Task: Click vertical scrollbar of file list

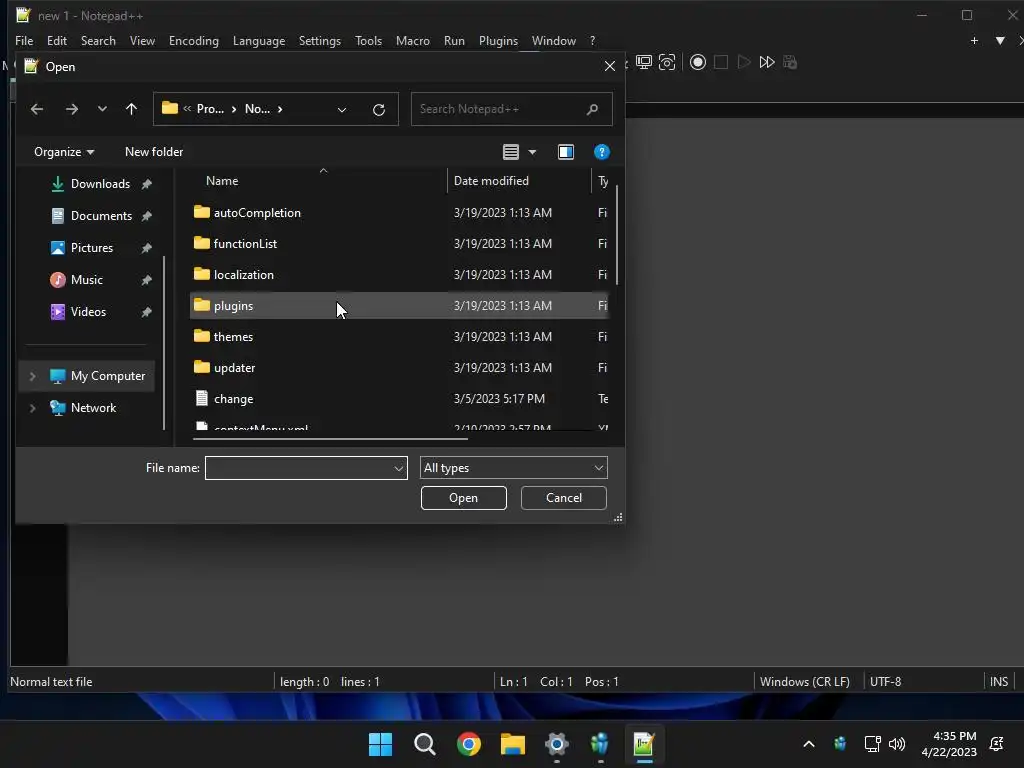Action: [x=616, y=235]
